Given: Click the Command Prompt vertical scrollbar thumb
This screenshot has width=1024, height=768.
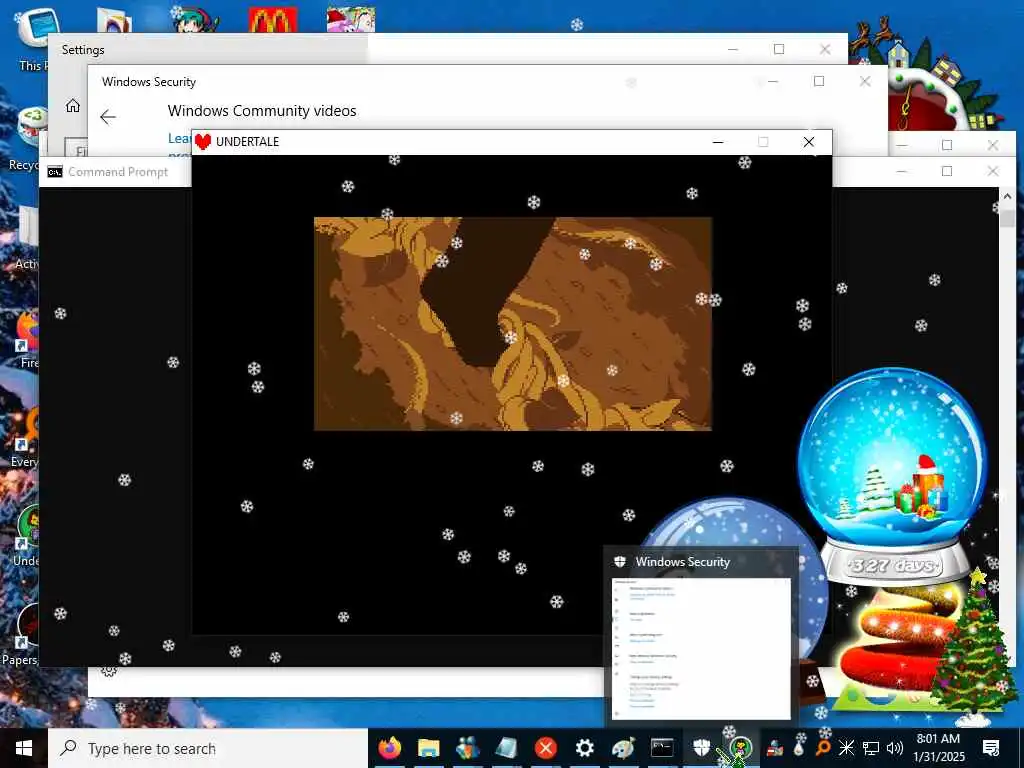Looking at the screenshot, I should point(1006,218).
